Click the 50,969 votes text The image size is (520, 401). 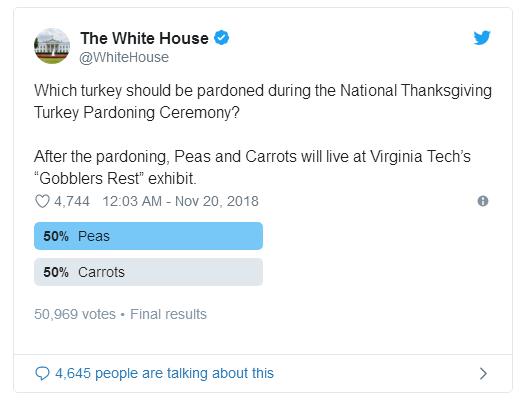75,314
